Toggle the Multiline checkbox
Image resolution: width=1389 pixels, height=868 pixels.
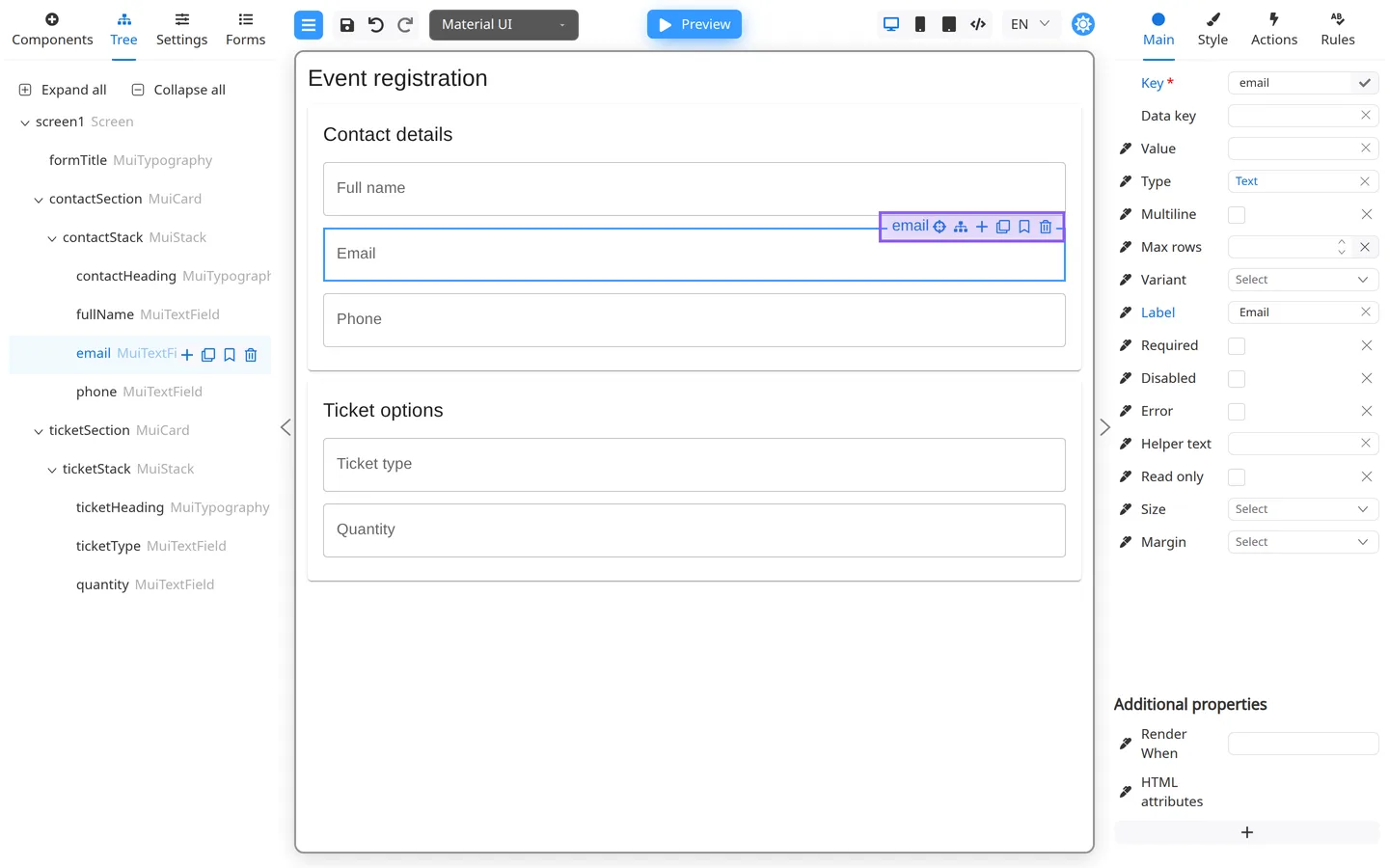[x=1237, y=214]
